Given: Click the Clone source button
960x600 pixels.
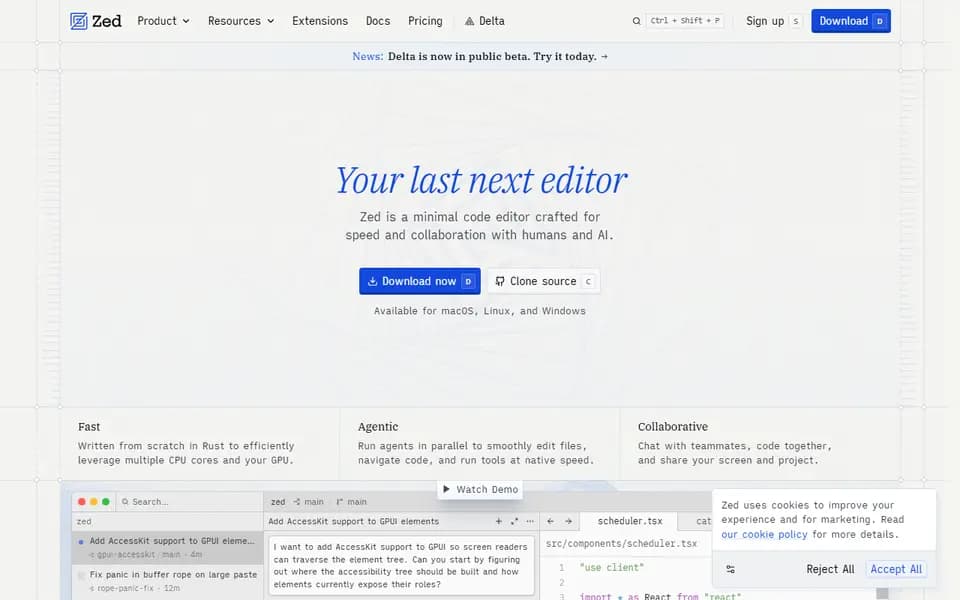Looking at the screenshot, I should pyautogui.click(x=544, y=281).
